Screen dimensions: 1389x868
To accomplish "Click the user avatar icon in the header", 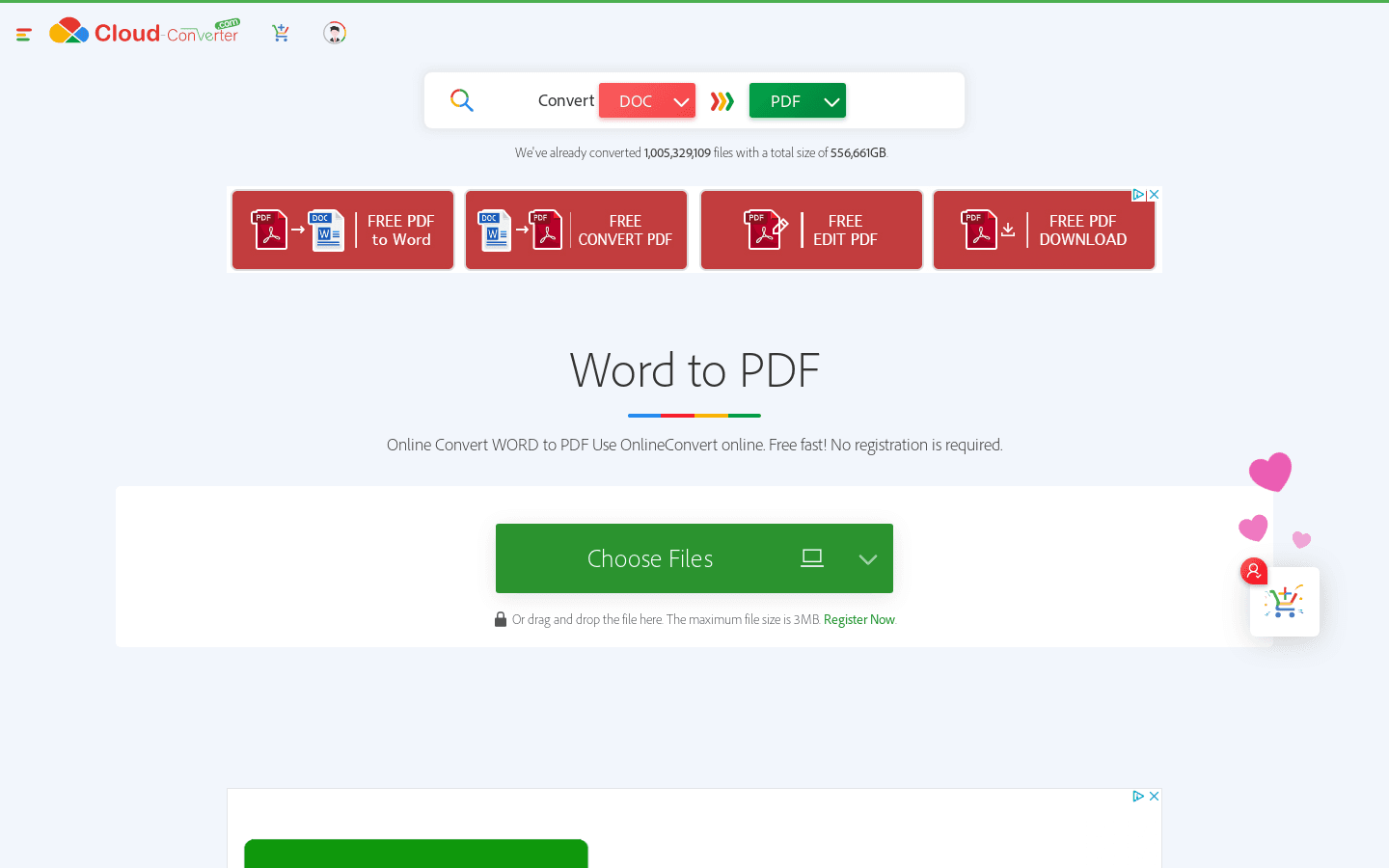I will [334, 32].
